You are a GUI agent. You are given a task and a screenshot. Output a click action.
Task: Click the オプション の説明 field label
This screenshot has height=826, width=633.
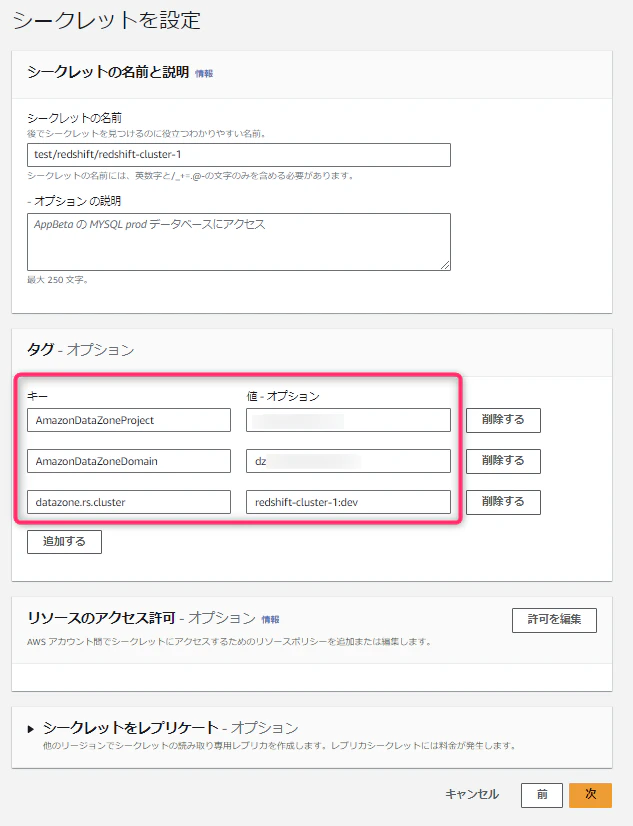tap(74, 201)
